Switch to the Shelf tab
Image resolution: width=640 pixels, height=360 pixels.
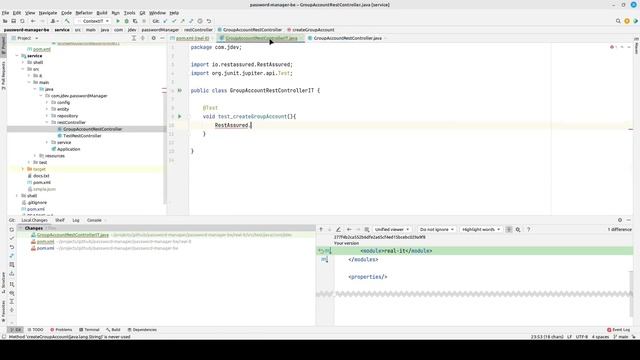pyautogui.click(x=60, y=220)
